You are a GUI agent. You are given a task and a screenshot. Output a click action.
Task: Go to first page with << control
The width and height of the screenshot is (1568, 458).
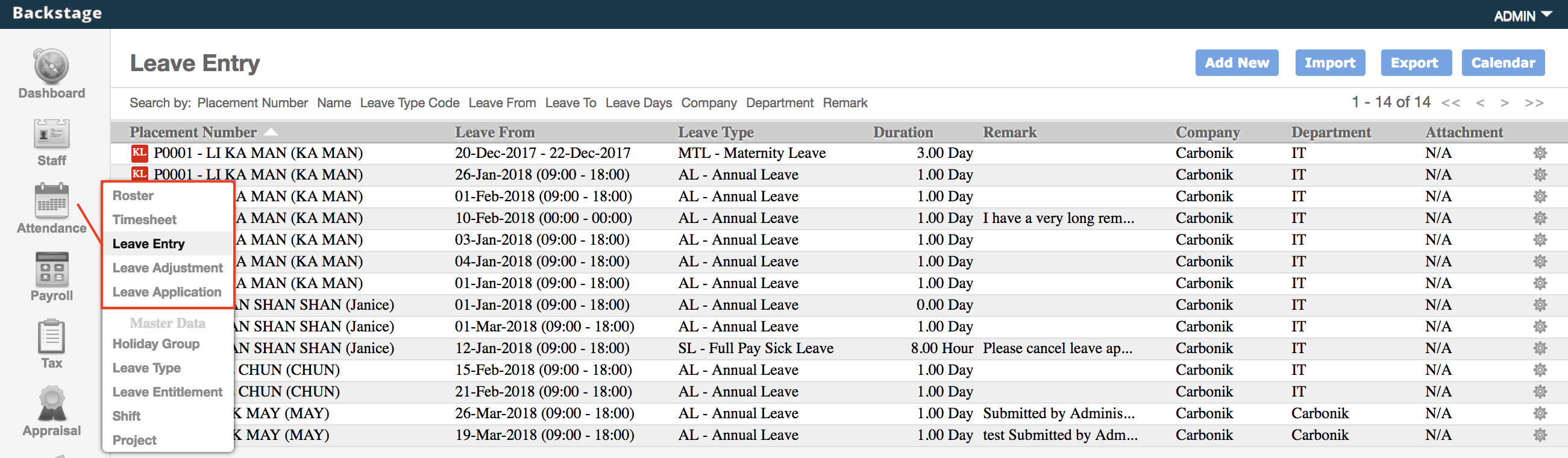click(1450, 103)
